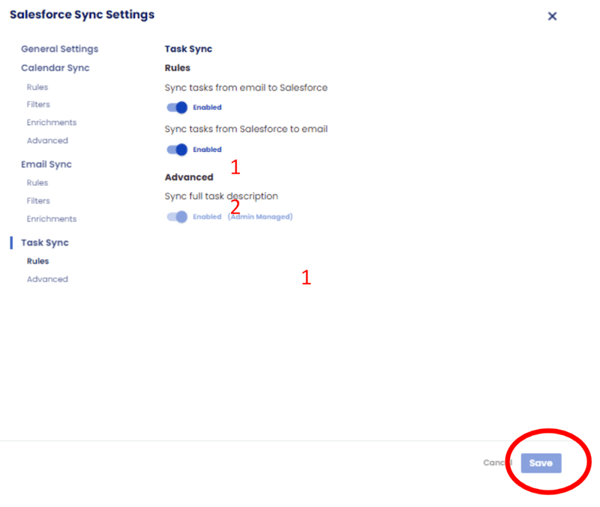Click 'Sync full task description' label
600x507 pixels.
[221, 196]
